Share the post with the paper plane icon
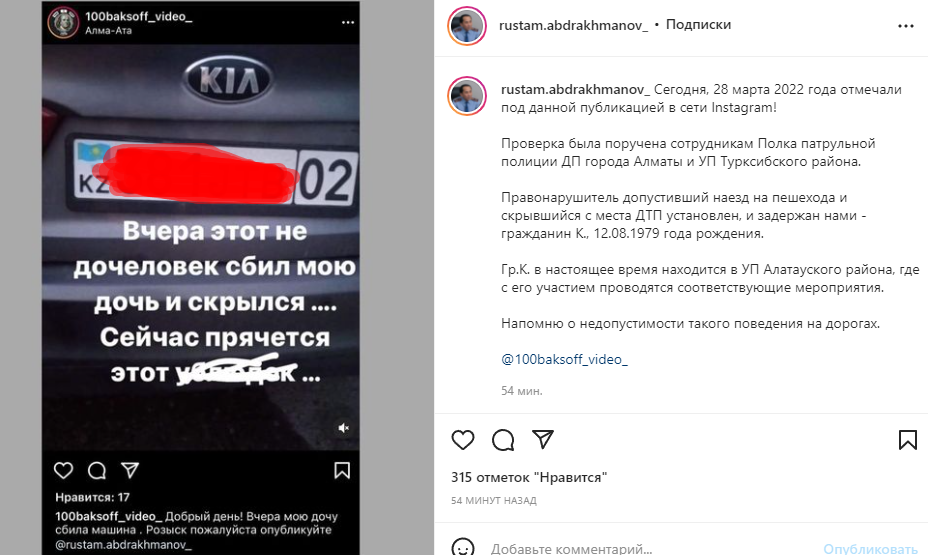This screenshot has height=555, width=928. point(543,439)
